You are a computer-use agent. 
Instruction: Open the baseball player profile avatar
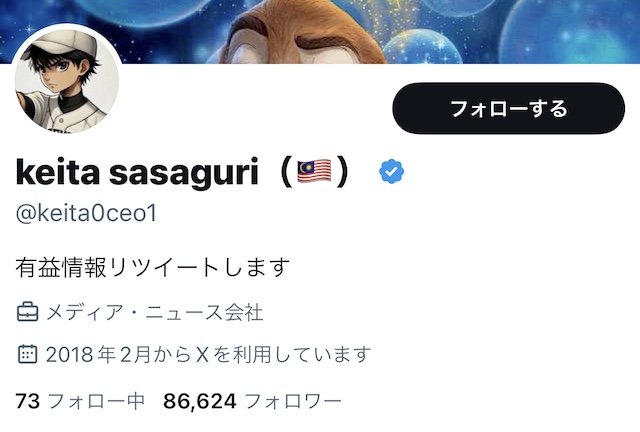point(67,80)
